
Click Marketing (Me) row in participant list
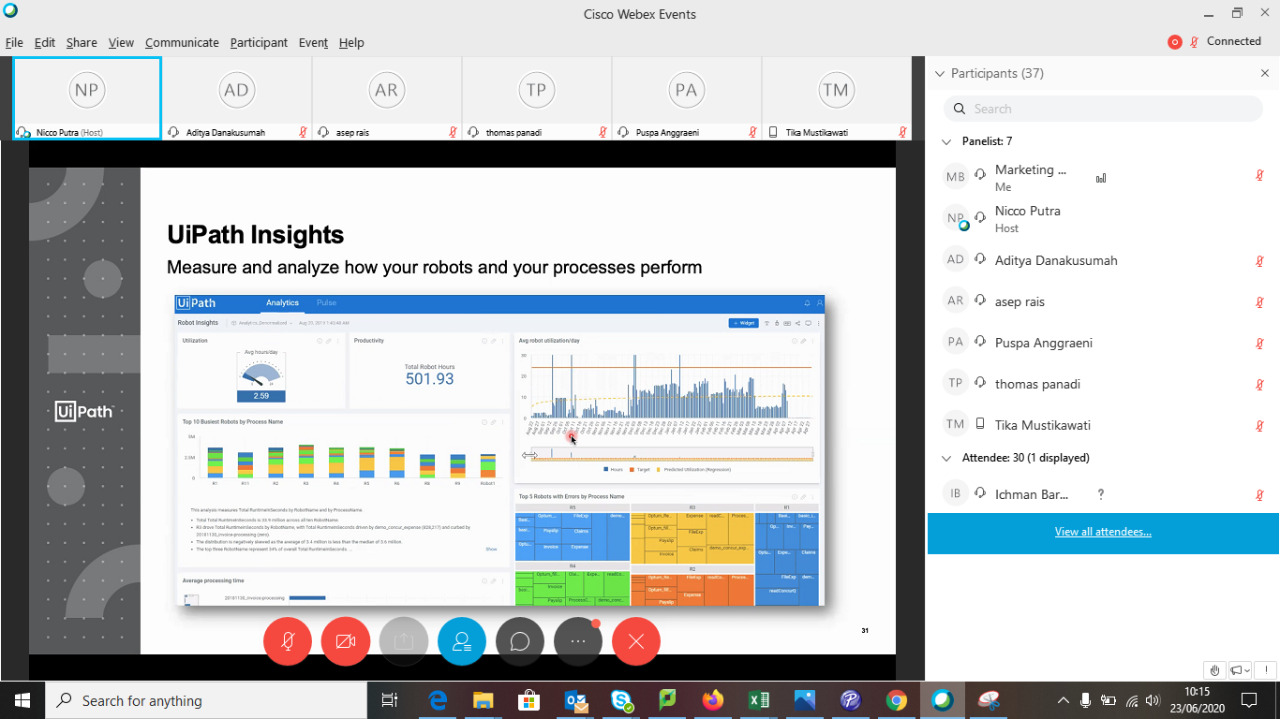click(x=1103, y=178)
